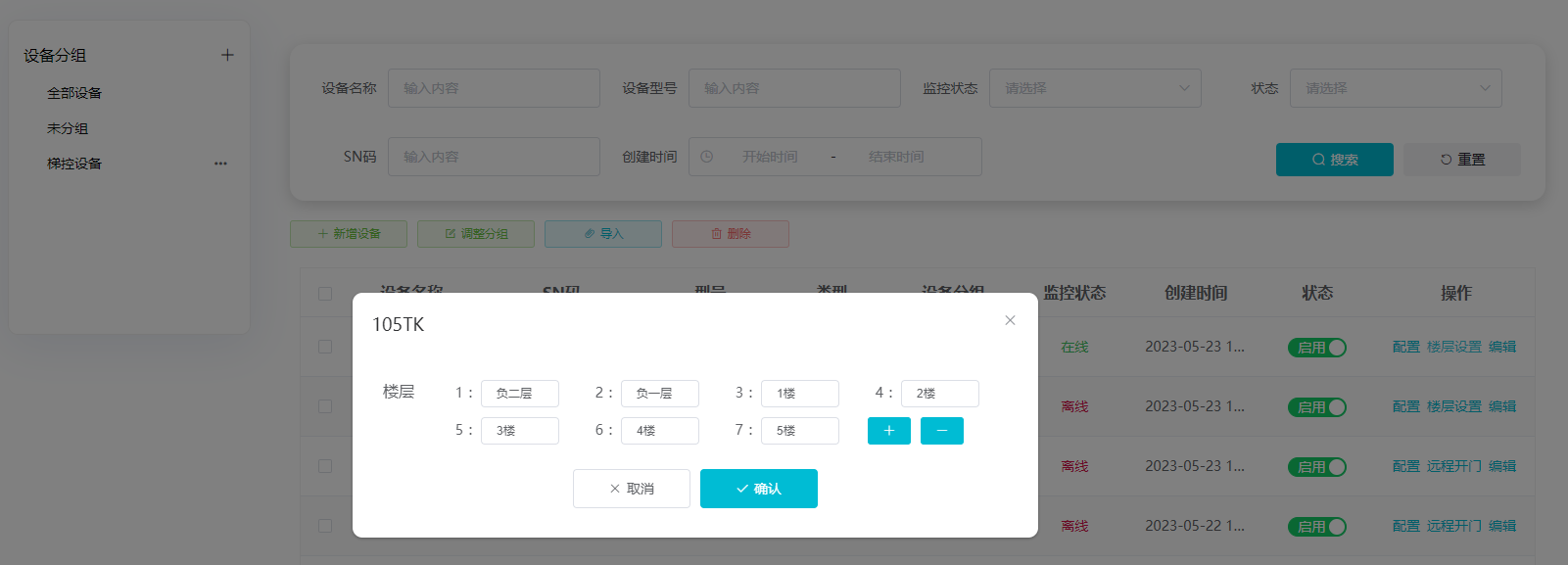Edit floor 1 field containing 负二层
Image resolution: width=1568 pixels, height=565 pixels.
point(520,394)
